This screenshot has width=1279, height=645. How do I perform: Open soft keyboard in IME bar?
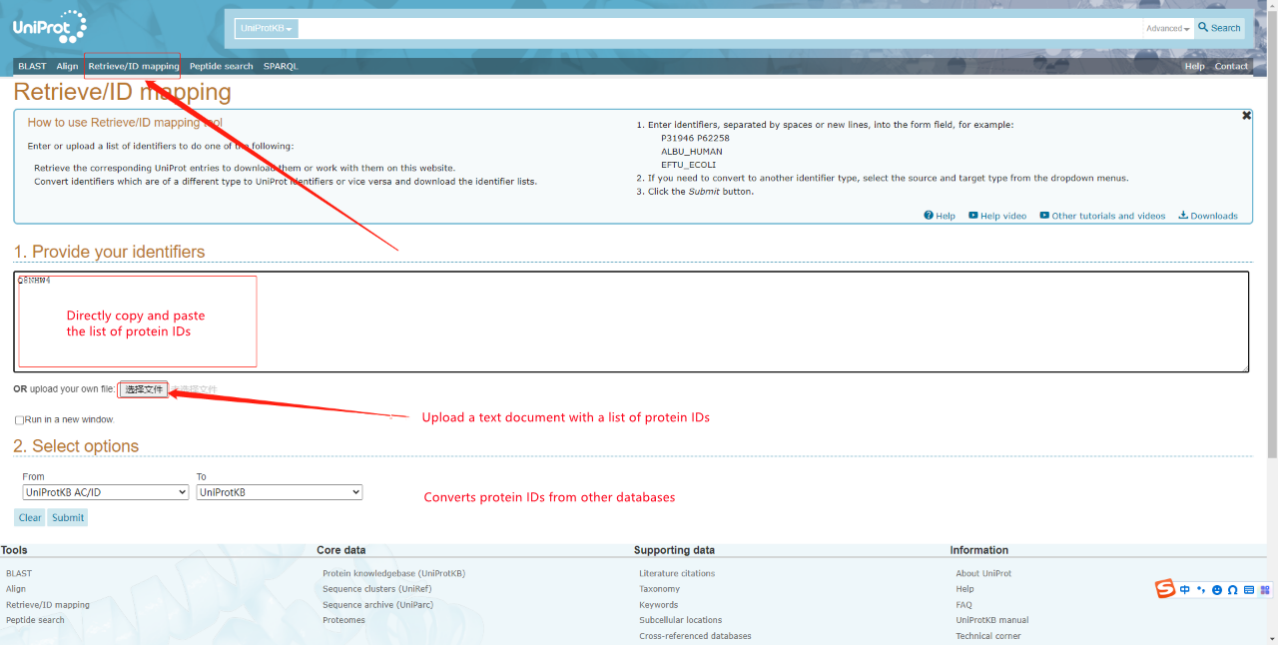coord(1249,590)
